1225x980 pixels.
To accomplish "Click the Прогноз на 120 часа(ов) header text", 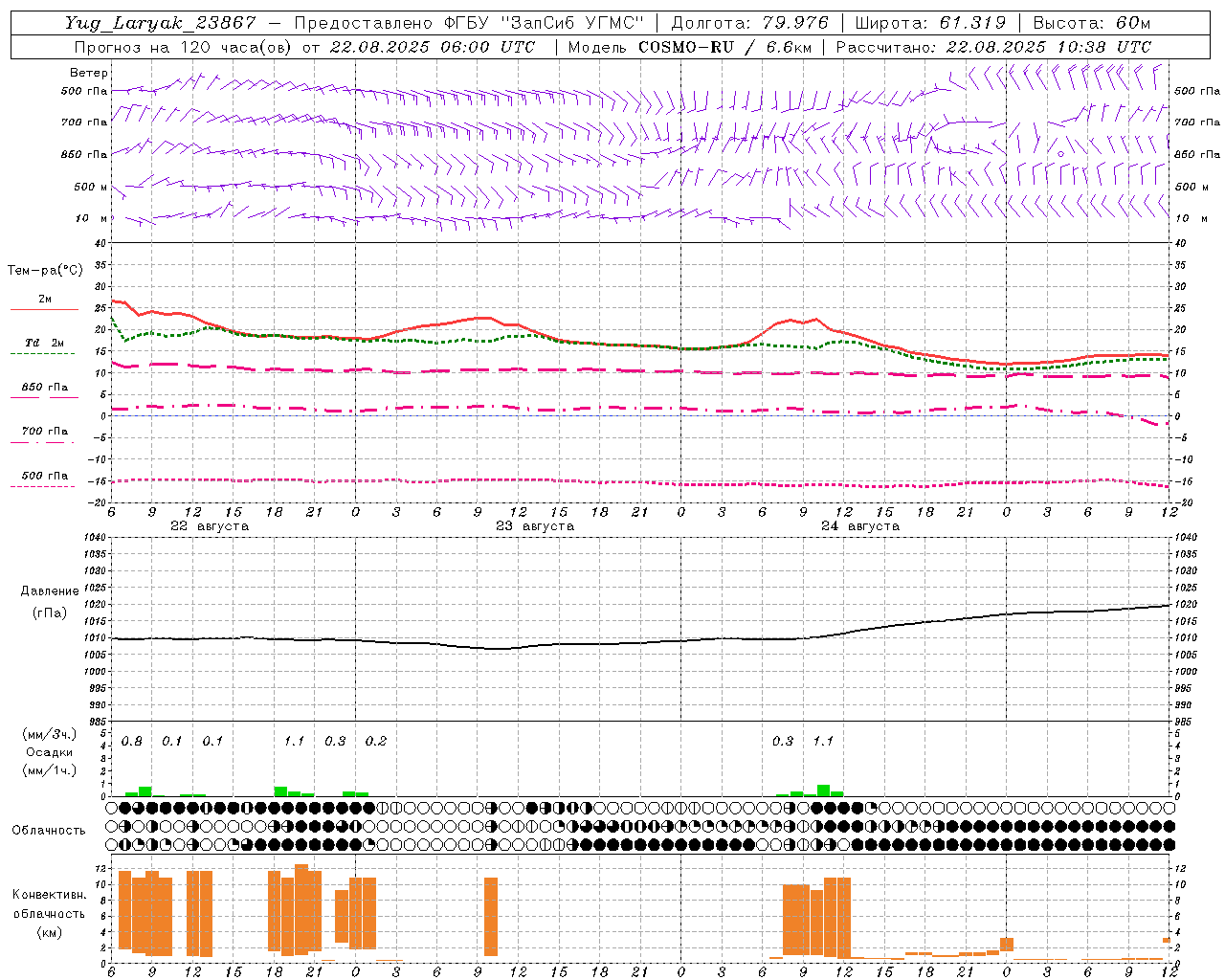I will click(183, 47).
